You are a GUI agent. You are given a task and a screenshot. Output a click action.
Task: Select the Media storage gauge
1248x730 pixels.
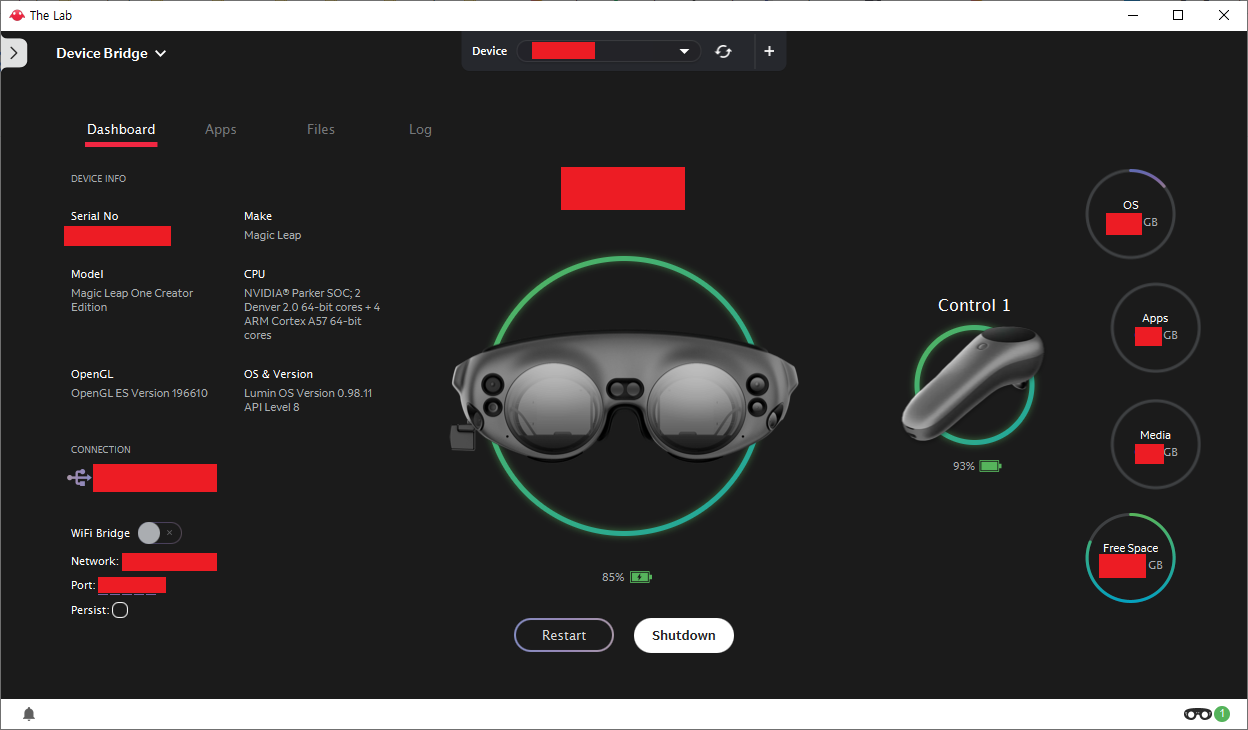tap(1155, 444)
